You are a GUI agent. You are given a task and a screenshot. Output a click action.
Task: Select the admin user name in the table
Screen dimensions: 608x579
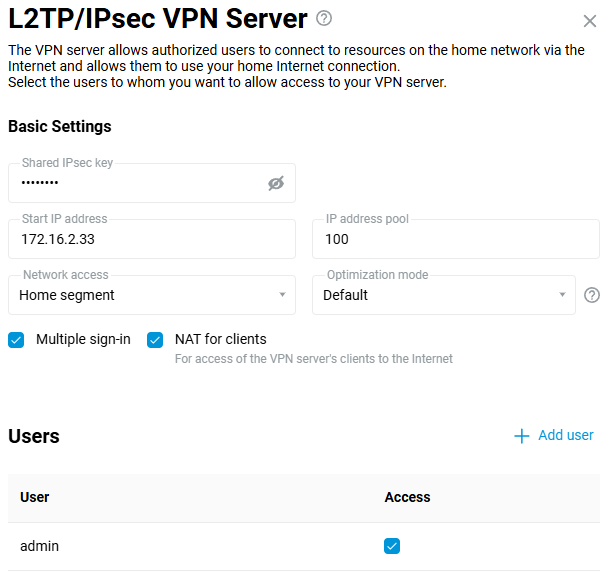click(x=40, y=546)
